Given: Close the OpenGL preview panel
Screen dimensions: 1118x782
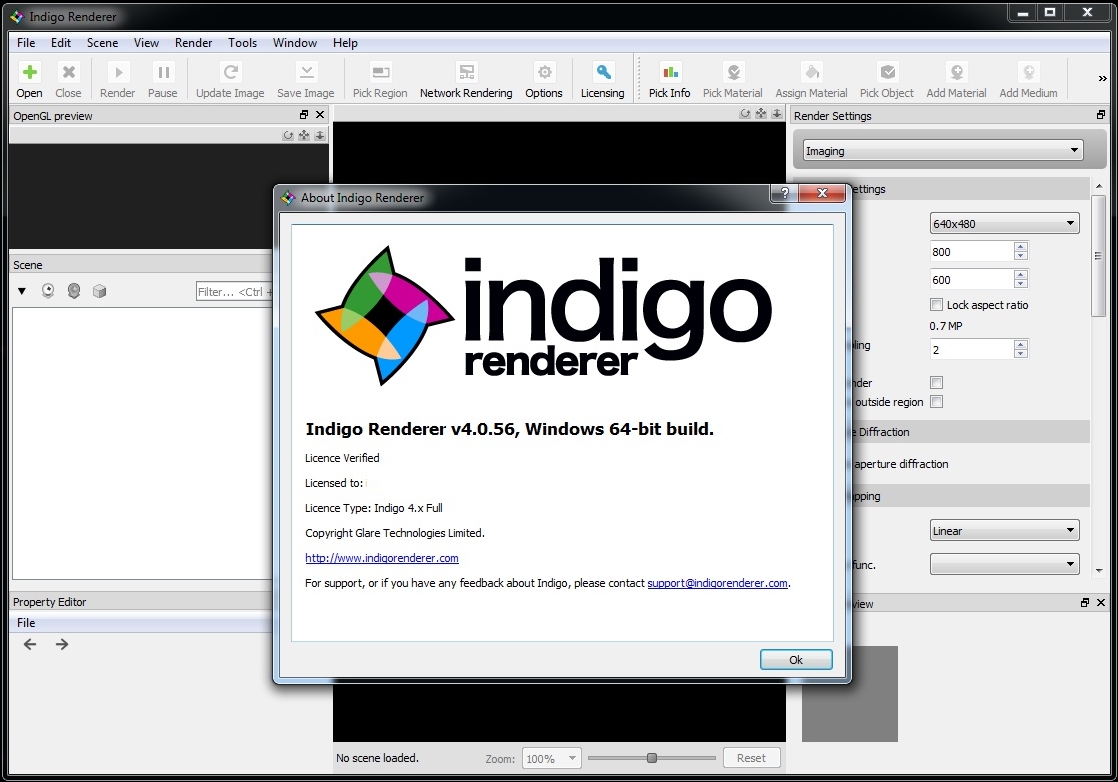Looking at the screenshot, I should point(320,115).
